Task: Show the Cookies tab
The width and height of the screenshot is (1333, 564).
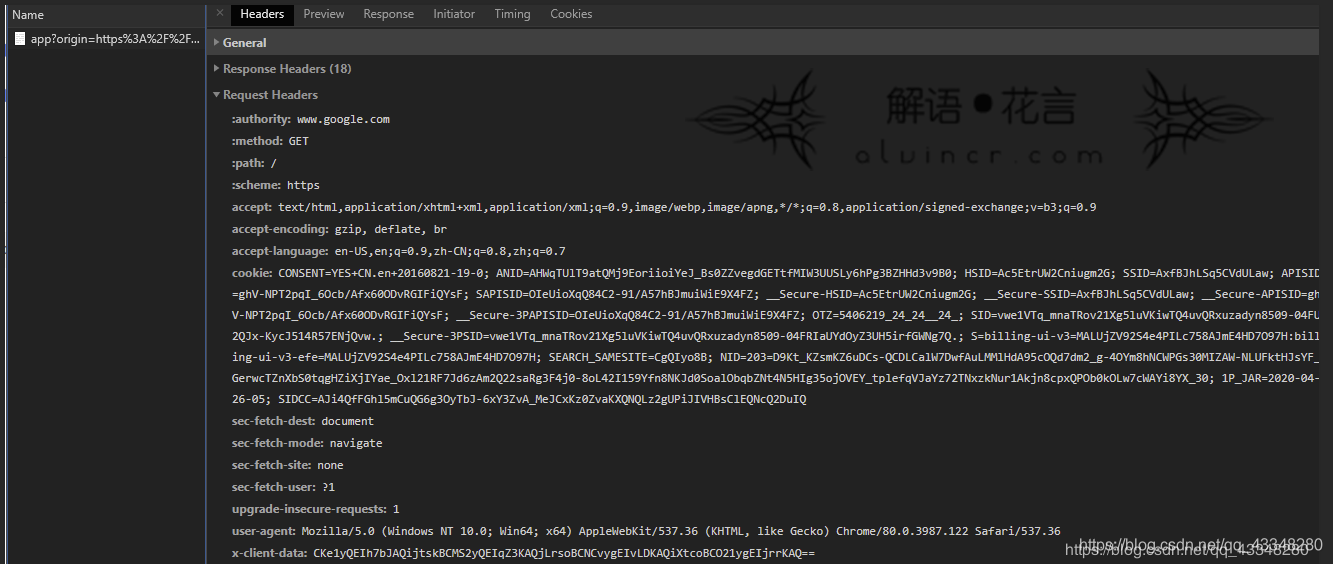Action: [571, 14]
